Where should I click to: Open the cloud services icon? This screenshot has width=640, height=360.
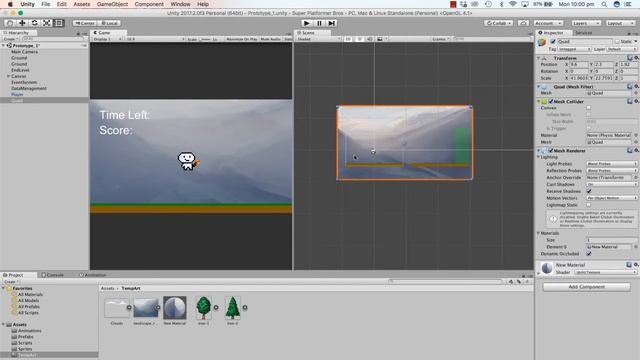point(523,23)
